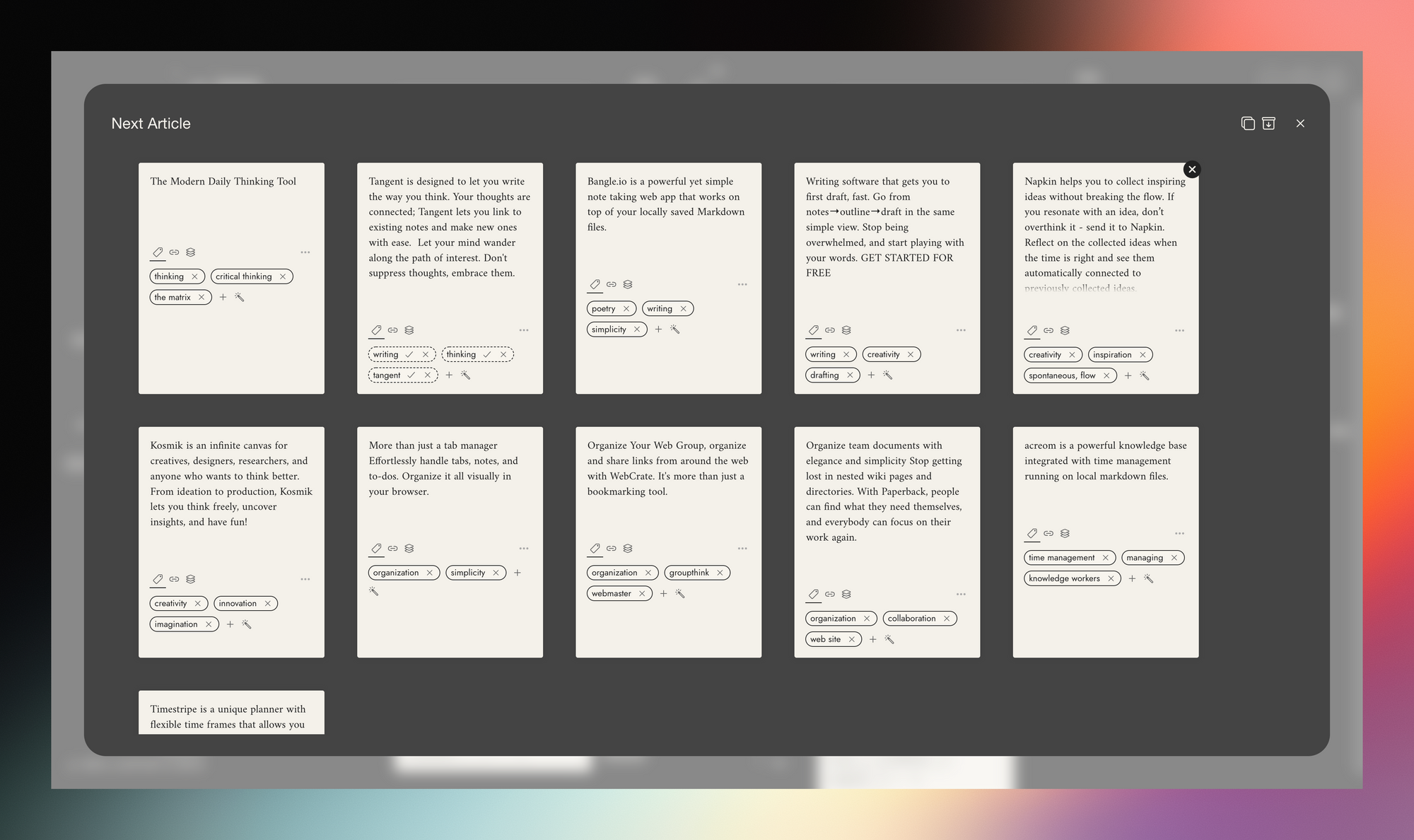Remove the 'webmaster' tag
1414x840 pixels.
pyautogui.click(x=642, y=594)
